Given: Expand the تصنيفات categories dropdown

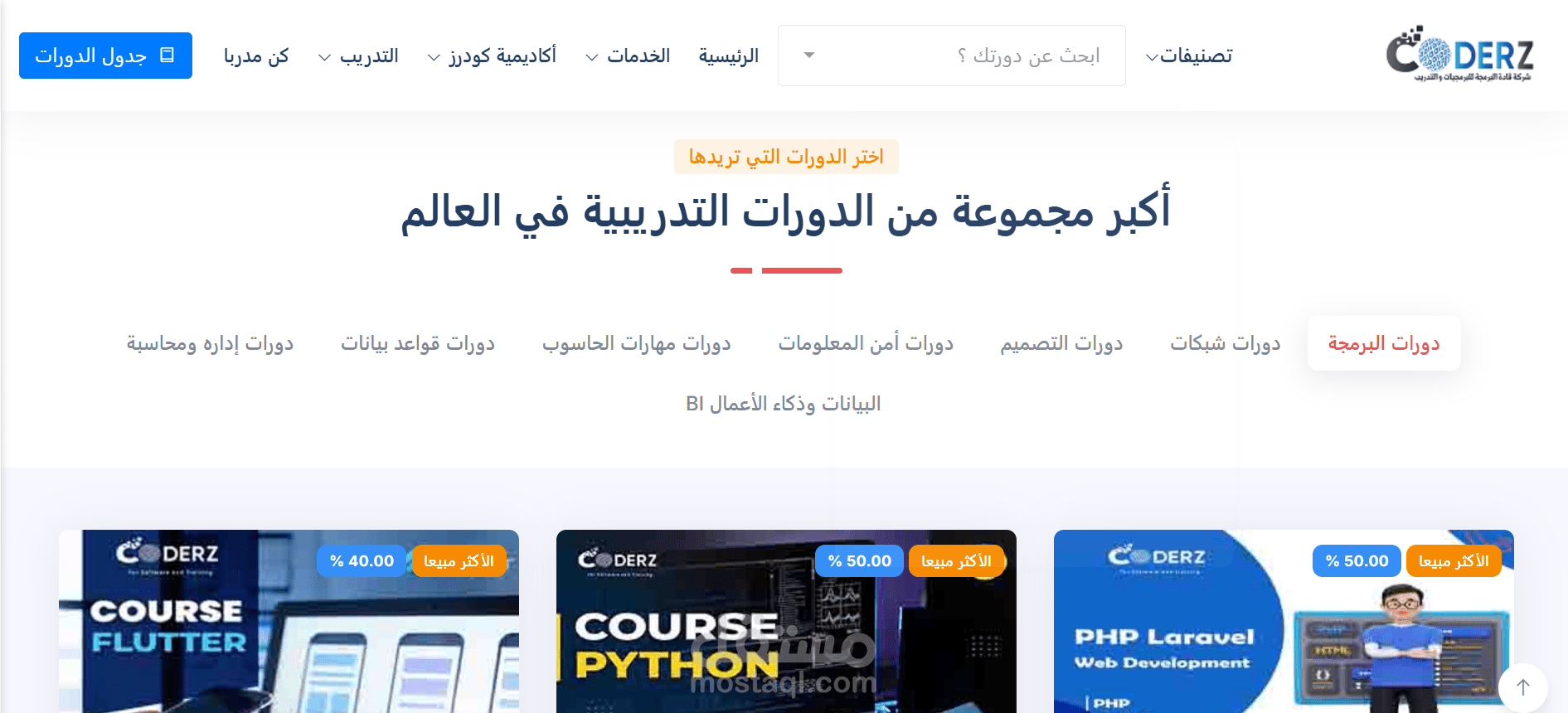Looking at the screenshot, I should (x=1189, y=56).
